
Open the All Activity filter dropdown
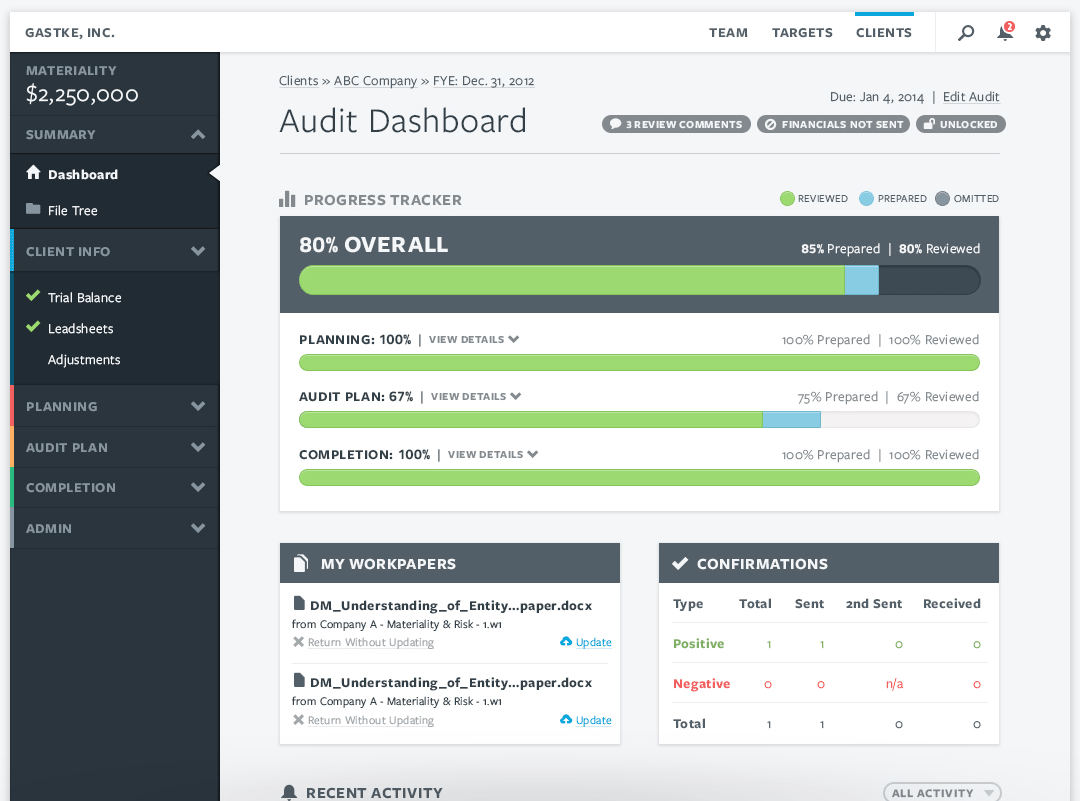[x=941, y=791]
